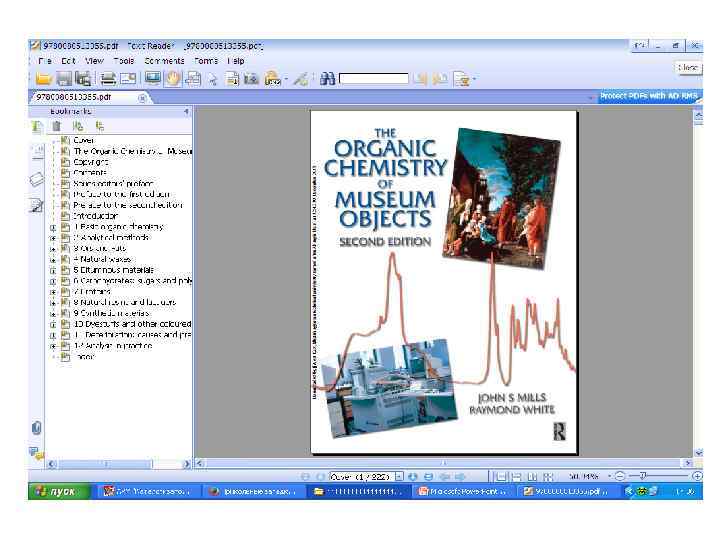Screen dimensions: 720x540
Task: Open the Comments menu
Action: (164, 61)
